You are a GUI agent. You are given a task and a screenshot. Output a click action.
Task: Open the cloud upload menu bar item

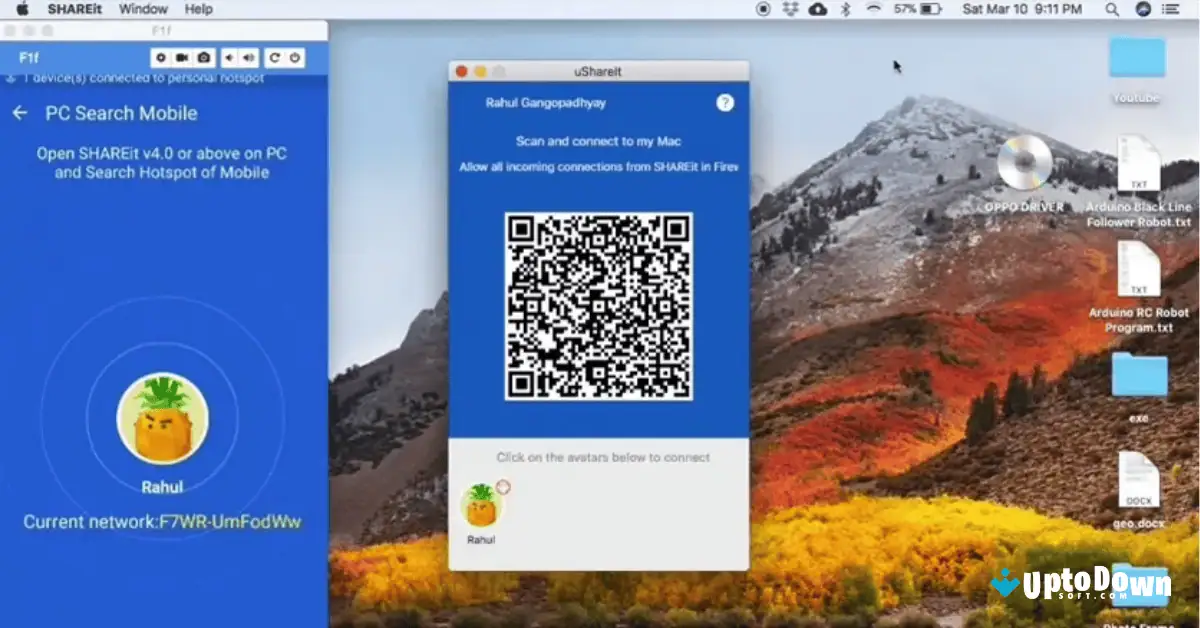[x=818, y=8]
